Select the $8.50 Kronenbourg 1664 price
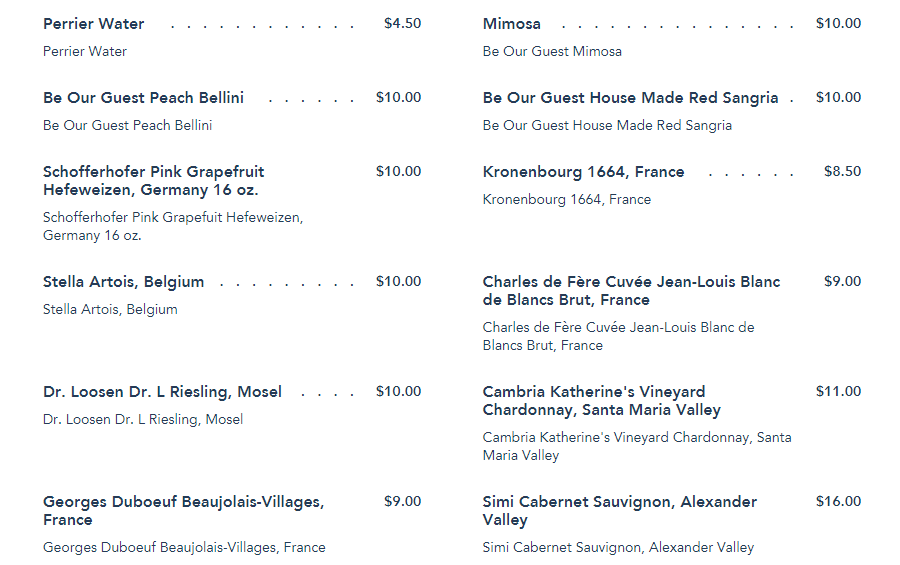900x565 pixels. [842, 172]
